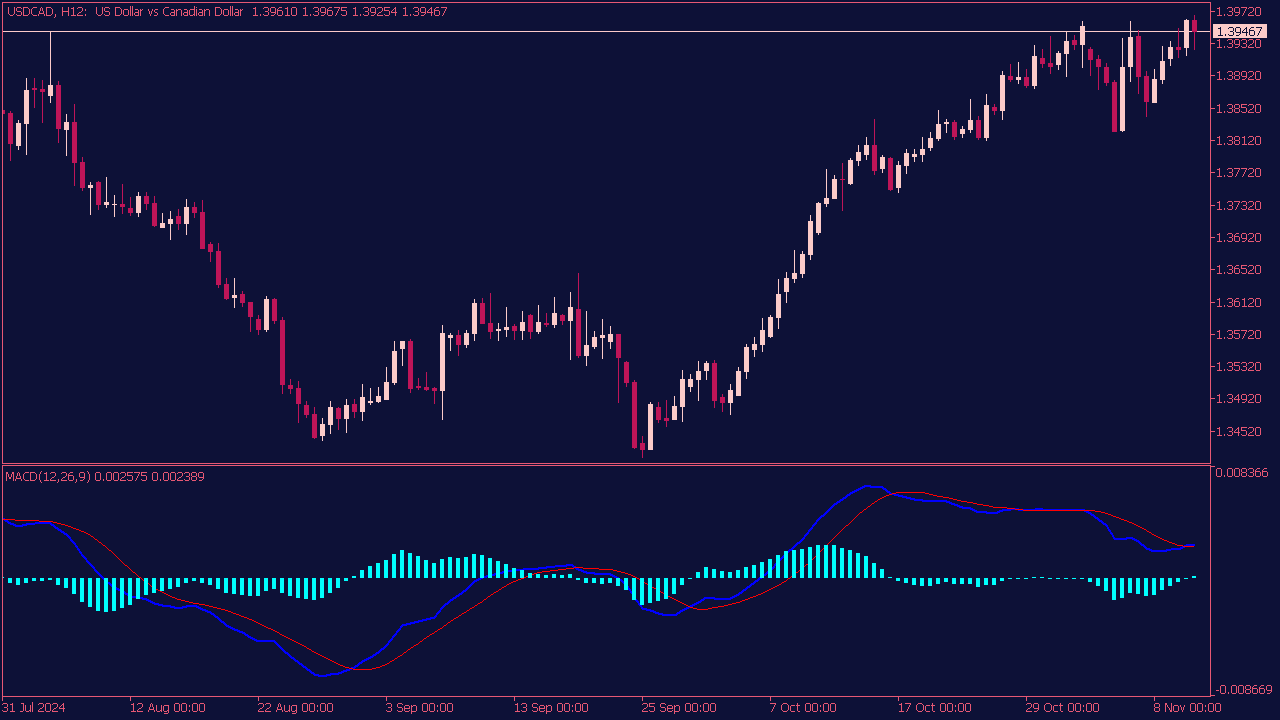Screen dimensions: 1280x720
Task: Click the 12 Aug 00:00 time label
Action: [167, 708]
